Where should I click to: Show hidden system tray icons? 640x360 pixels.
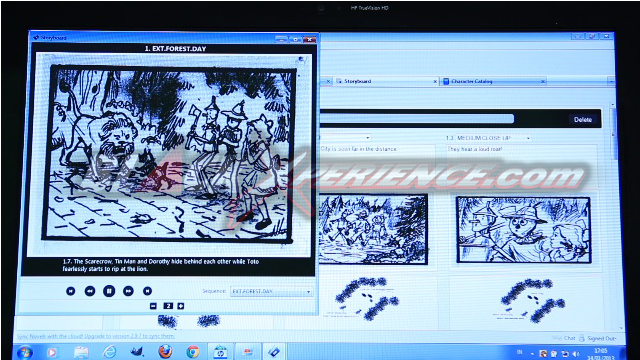click(532, 354)
